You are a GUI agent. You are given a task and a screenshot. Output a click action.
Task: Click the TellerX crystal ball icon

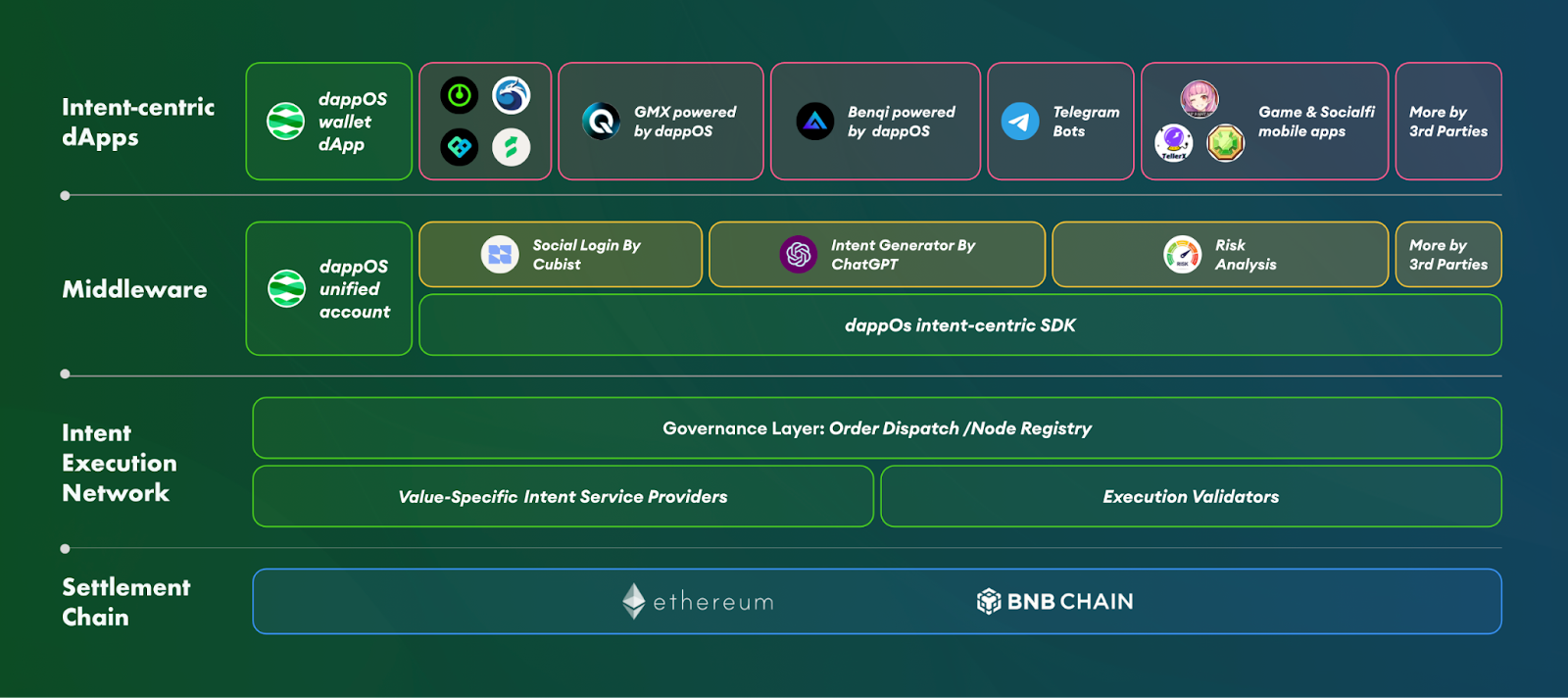tap(1173, 143)
